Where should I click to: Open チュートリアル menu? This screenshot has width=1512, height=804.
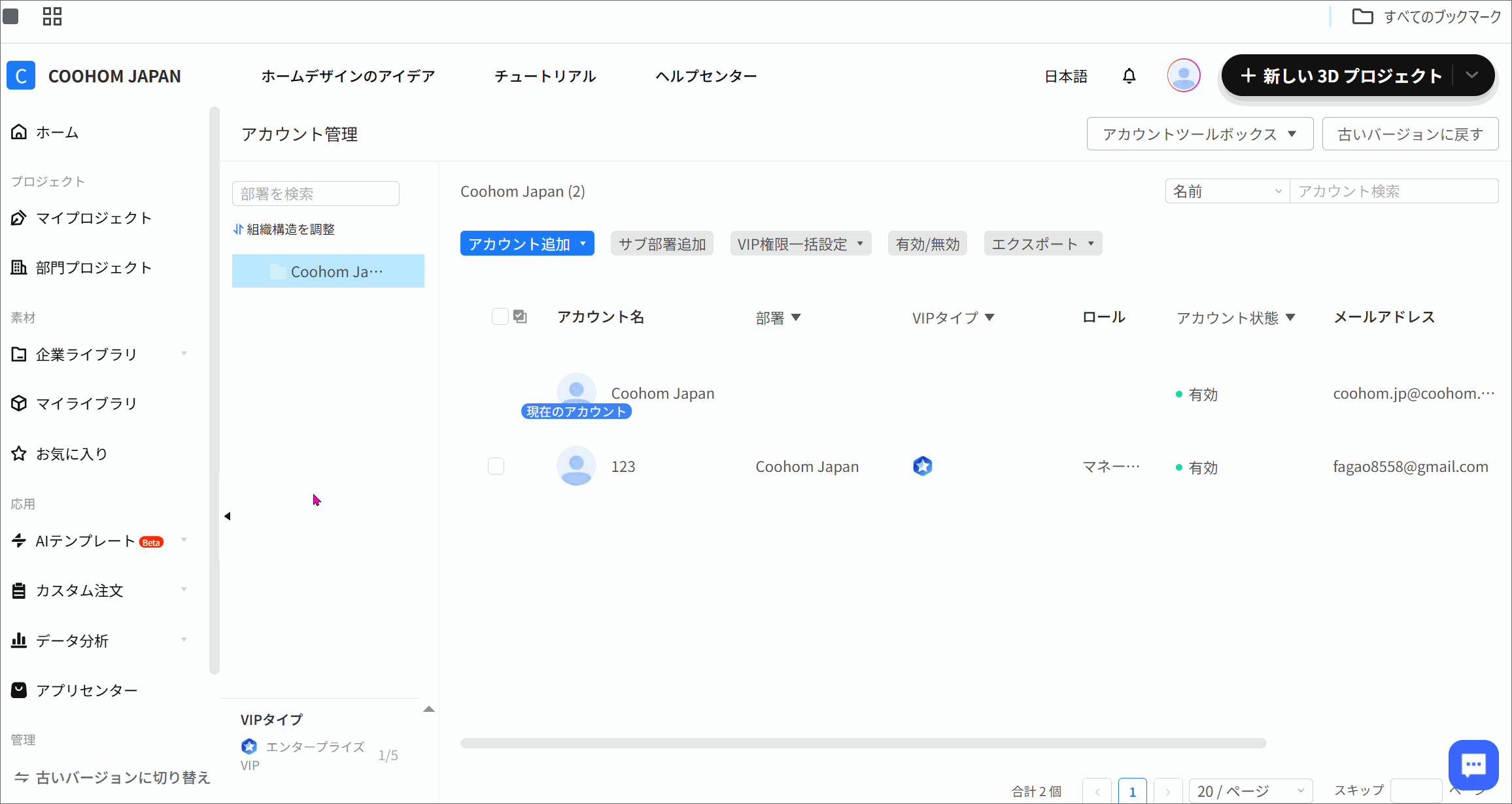point(545,76)
